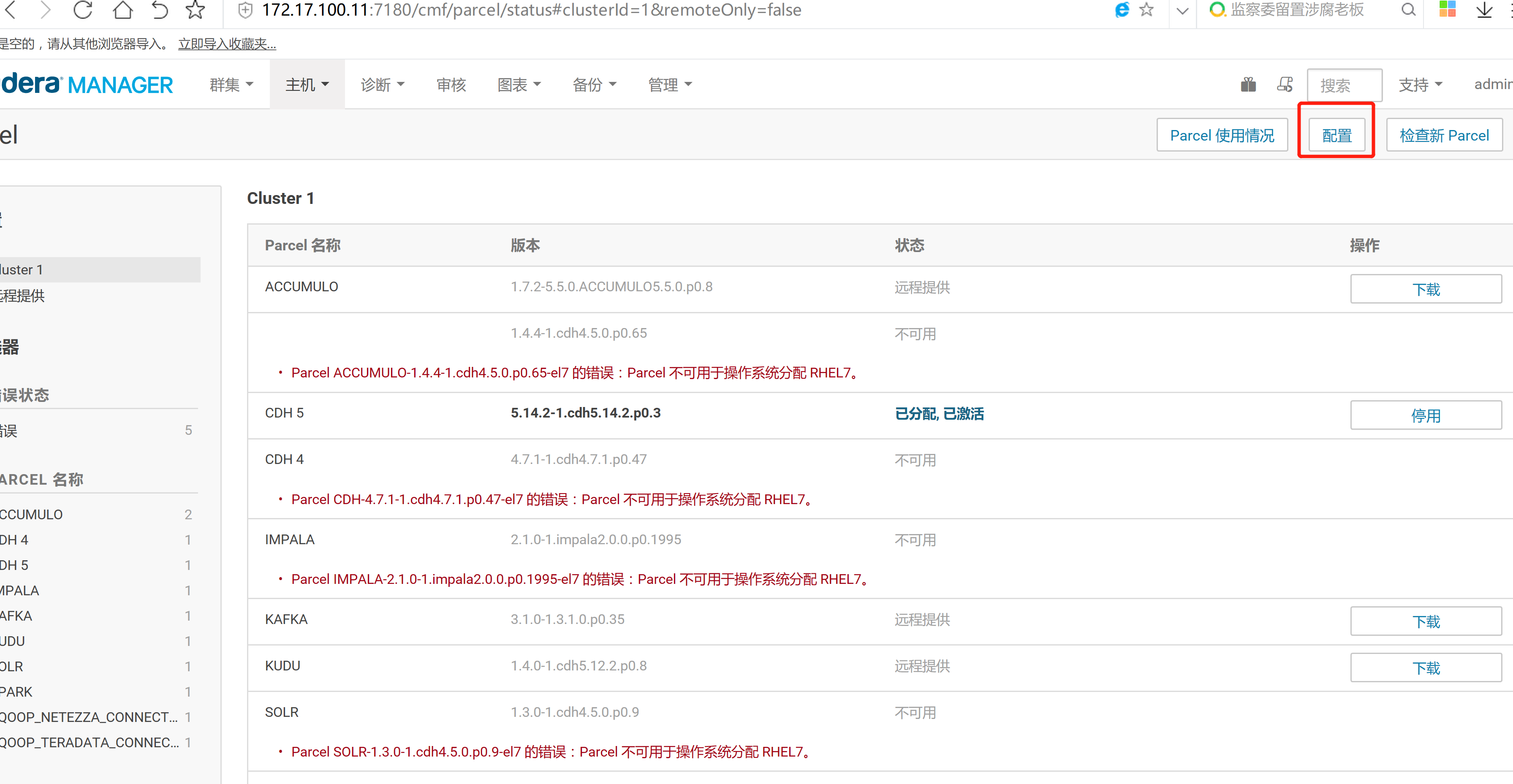
Task: Click the browser search box with 监察委 text
Action: (1297, 9)
